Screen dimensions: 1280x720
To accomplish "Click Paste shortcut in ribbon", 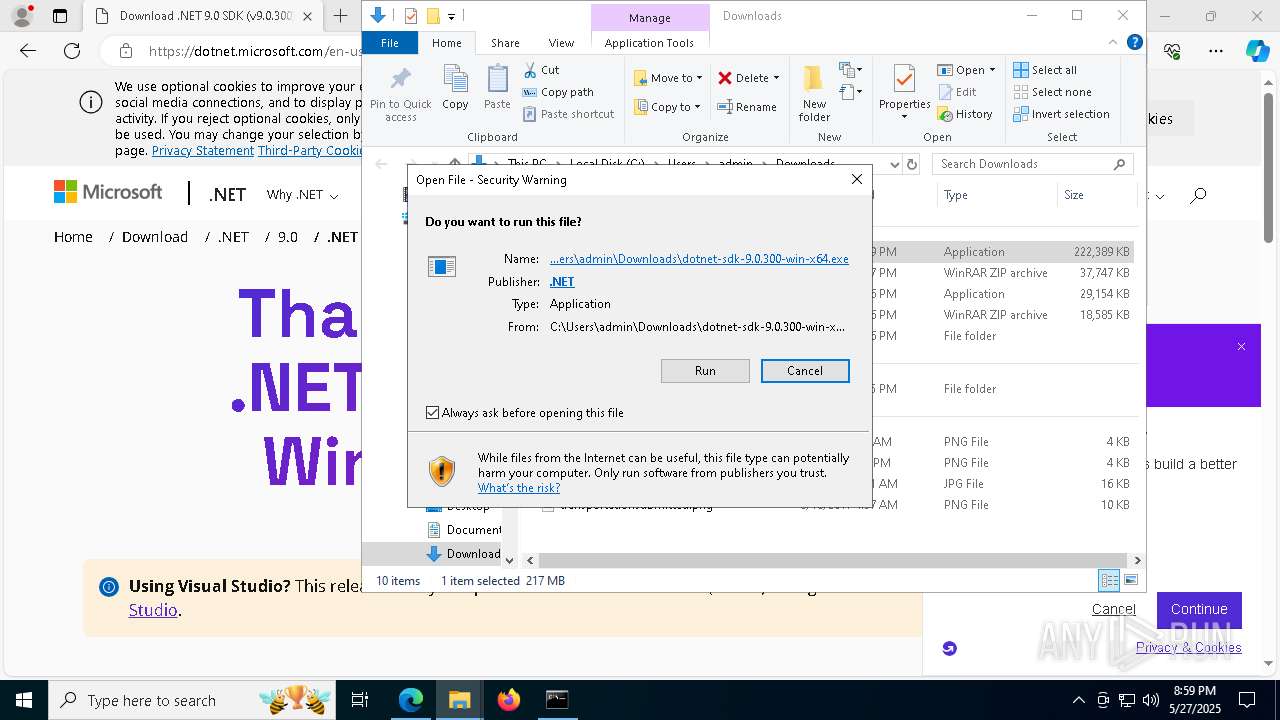I will (x=569, y=114).
